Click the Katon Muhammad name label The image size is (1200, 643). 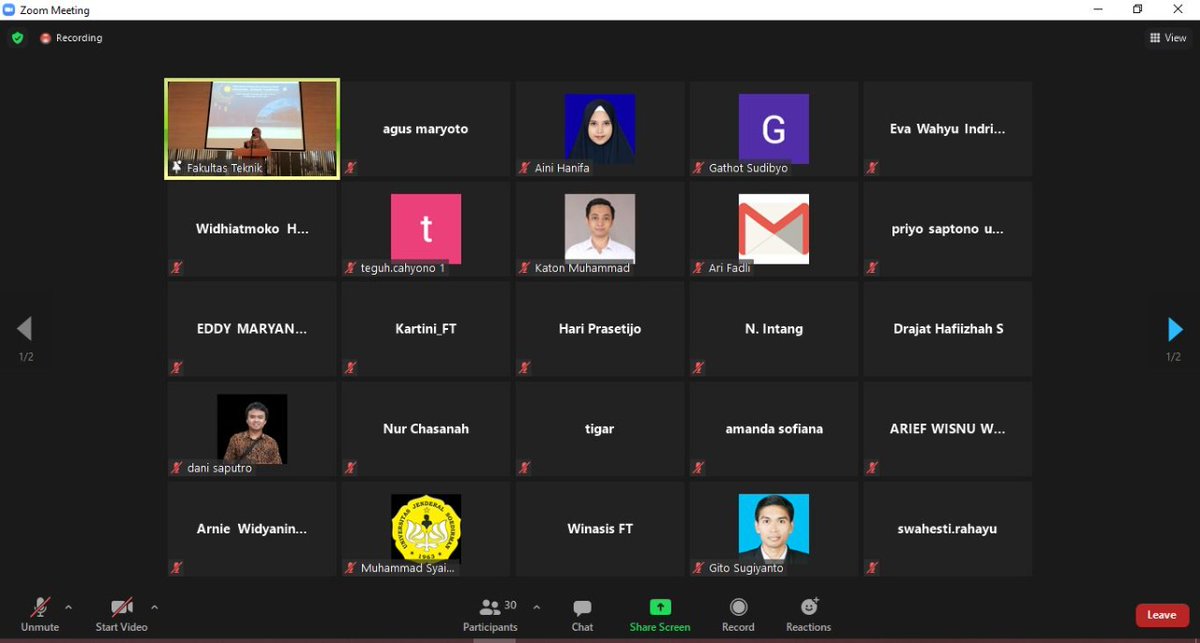coord(582,268)
